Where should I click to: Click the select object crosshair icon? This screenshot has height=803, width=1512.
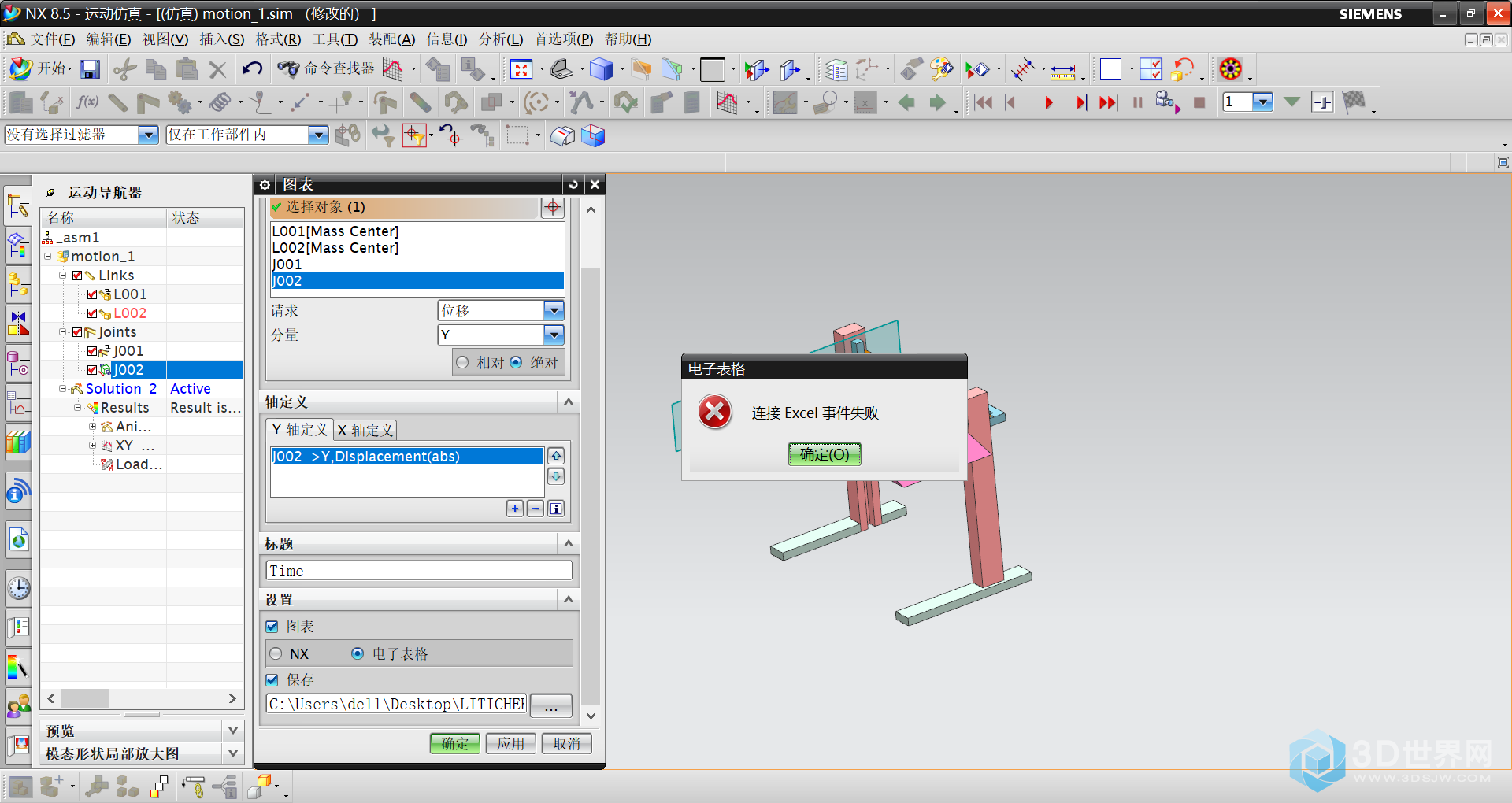(x=553, y=207)
